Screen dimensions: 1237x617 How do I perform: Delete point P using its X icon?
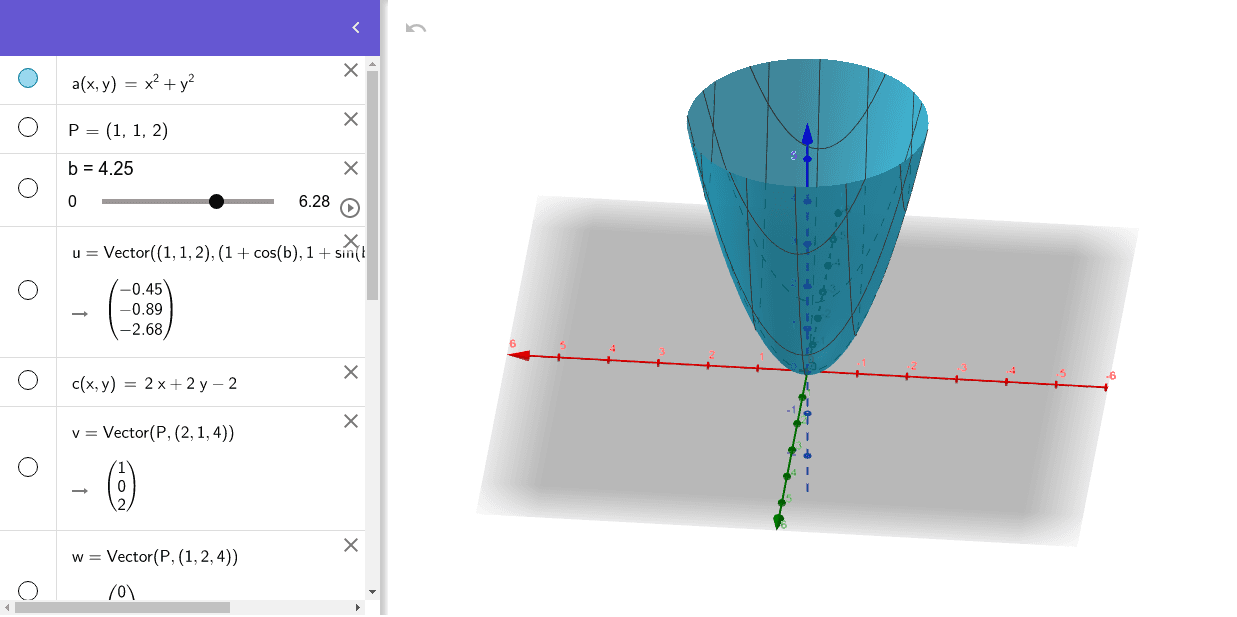[350, 119]
